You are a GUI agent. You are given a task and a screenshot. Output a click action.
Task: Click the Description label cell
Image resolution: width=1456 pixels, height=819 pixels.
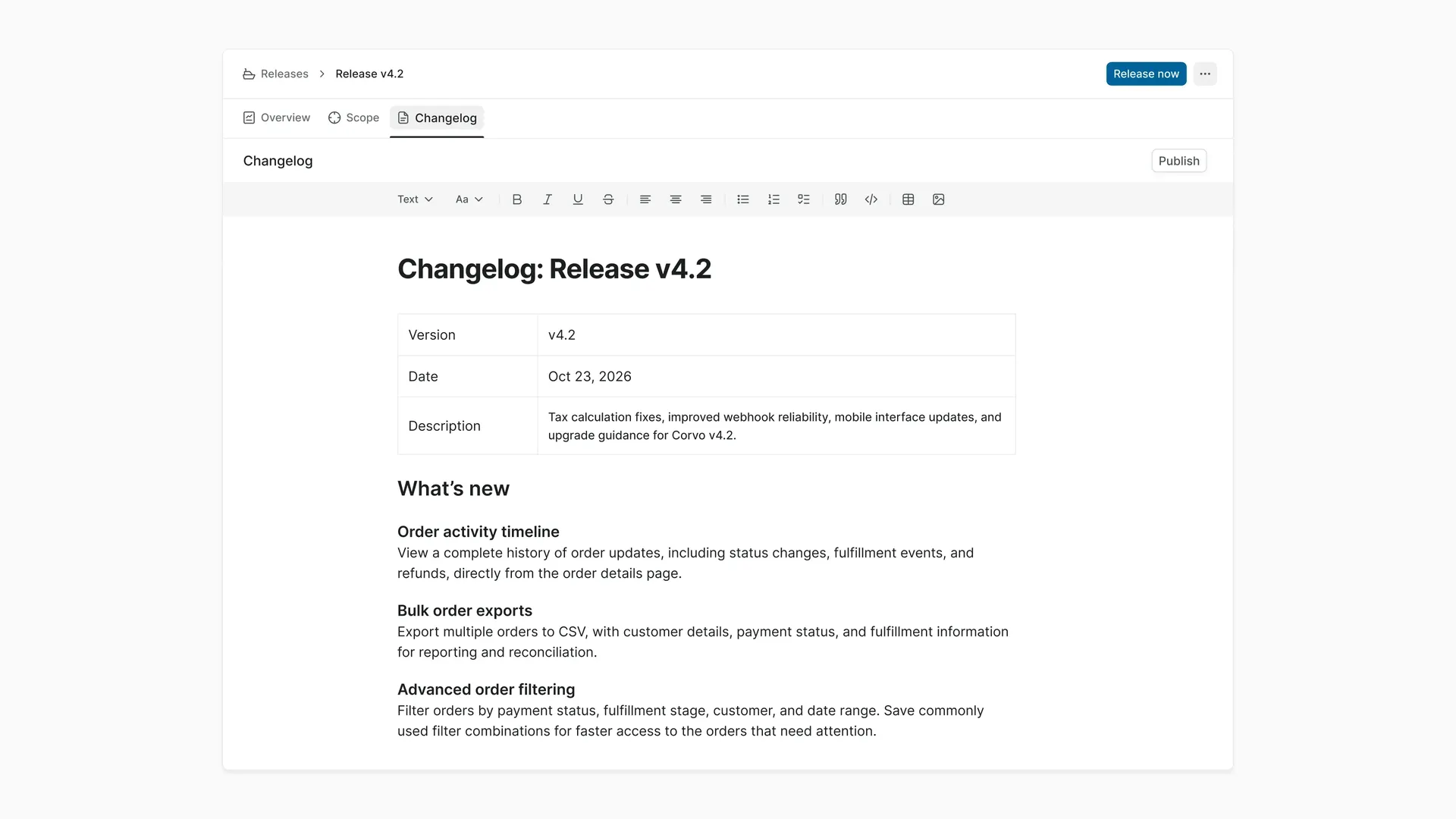(x=468, y=426)
